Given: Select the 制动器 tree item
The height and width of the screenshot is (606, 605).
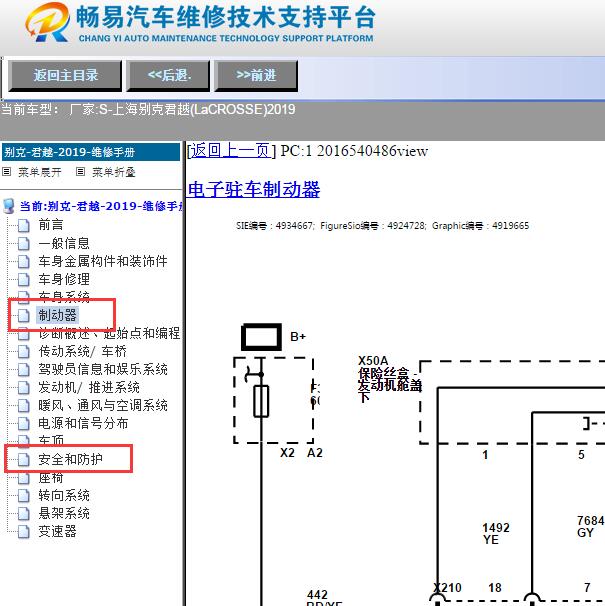Looking at the screenshot, I should 57,315.
